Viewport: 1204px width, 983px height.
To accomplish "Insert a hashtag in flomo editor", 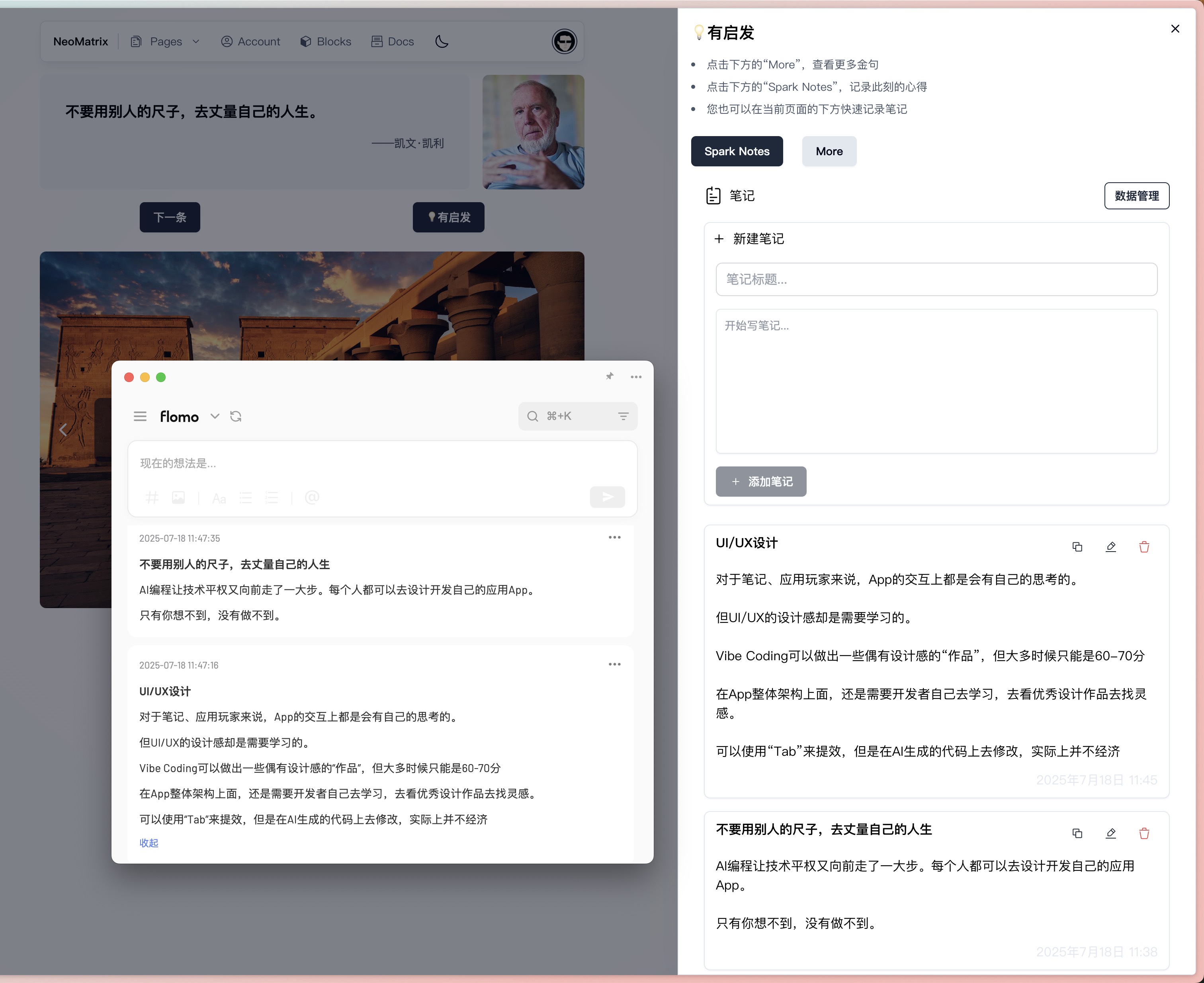I will (152, 498).
